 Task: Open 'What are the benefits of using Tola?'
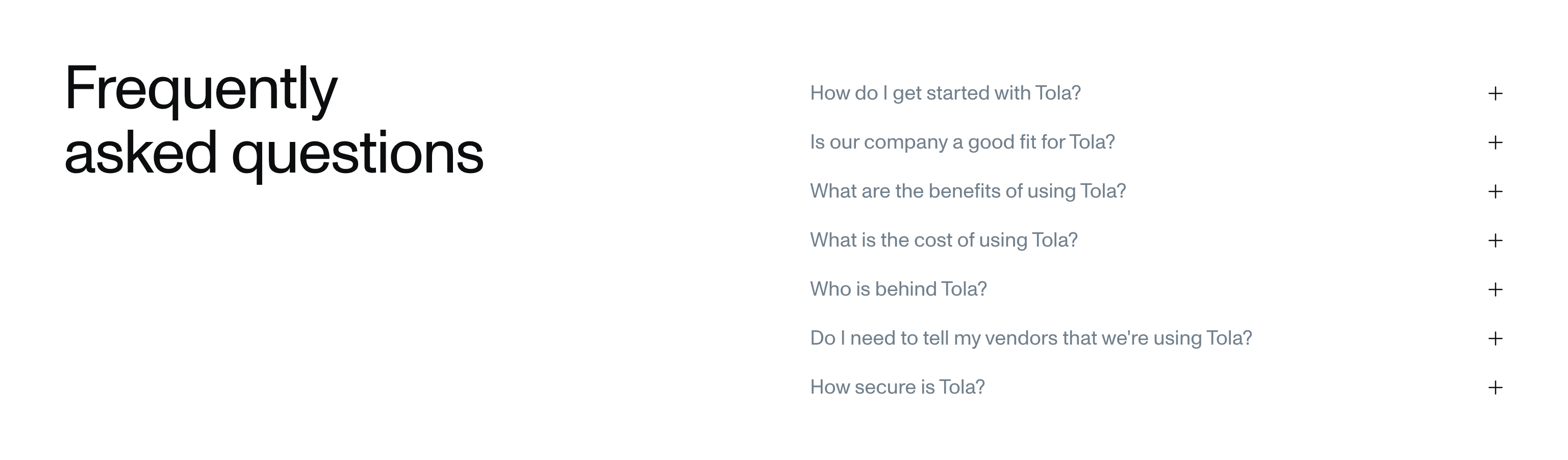tap(968, 191)
